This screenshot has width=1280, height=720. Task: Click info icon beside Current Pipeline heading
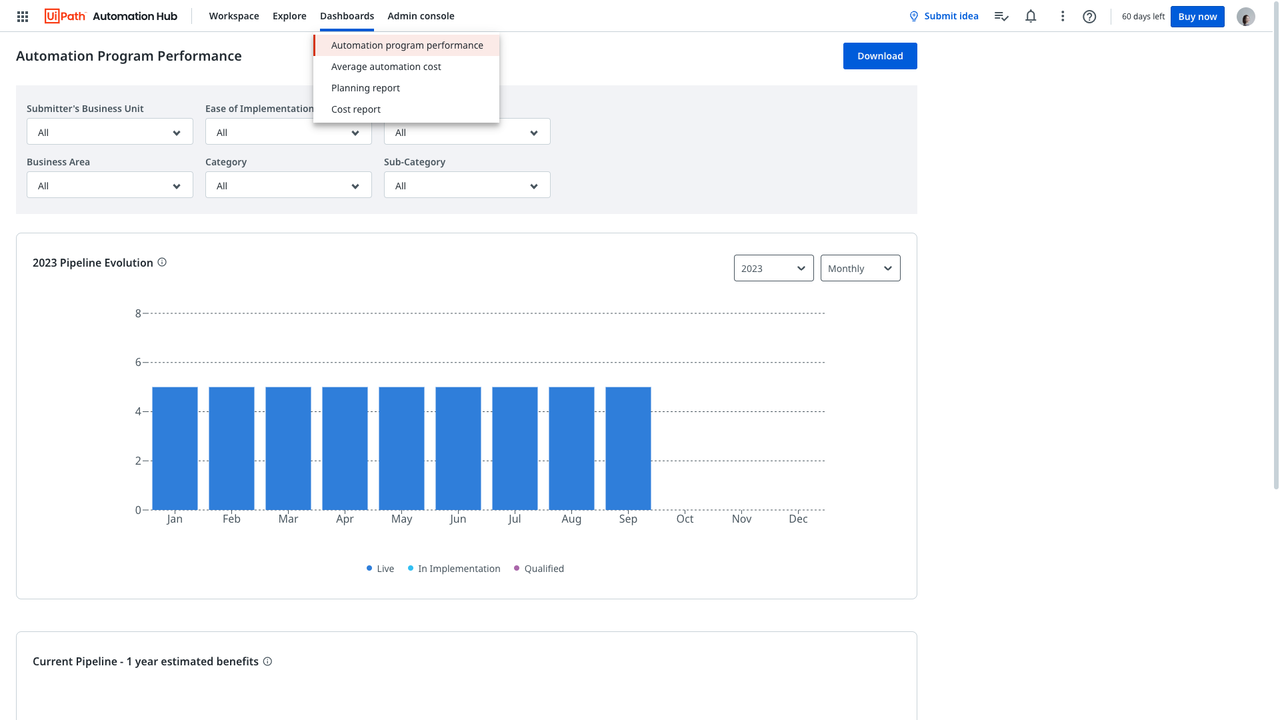[x=267, y=661]
